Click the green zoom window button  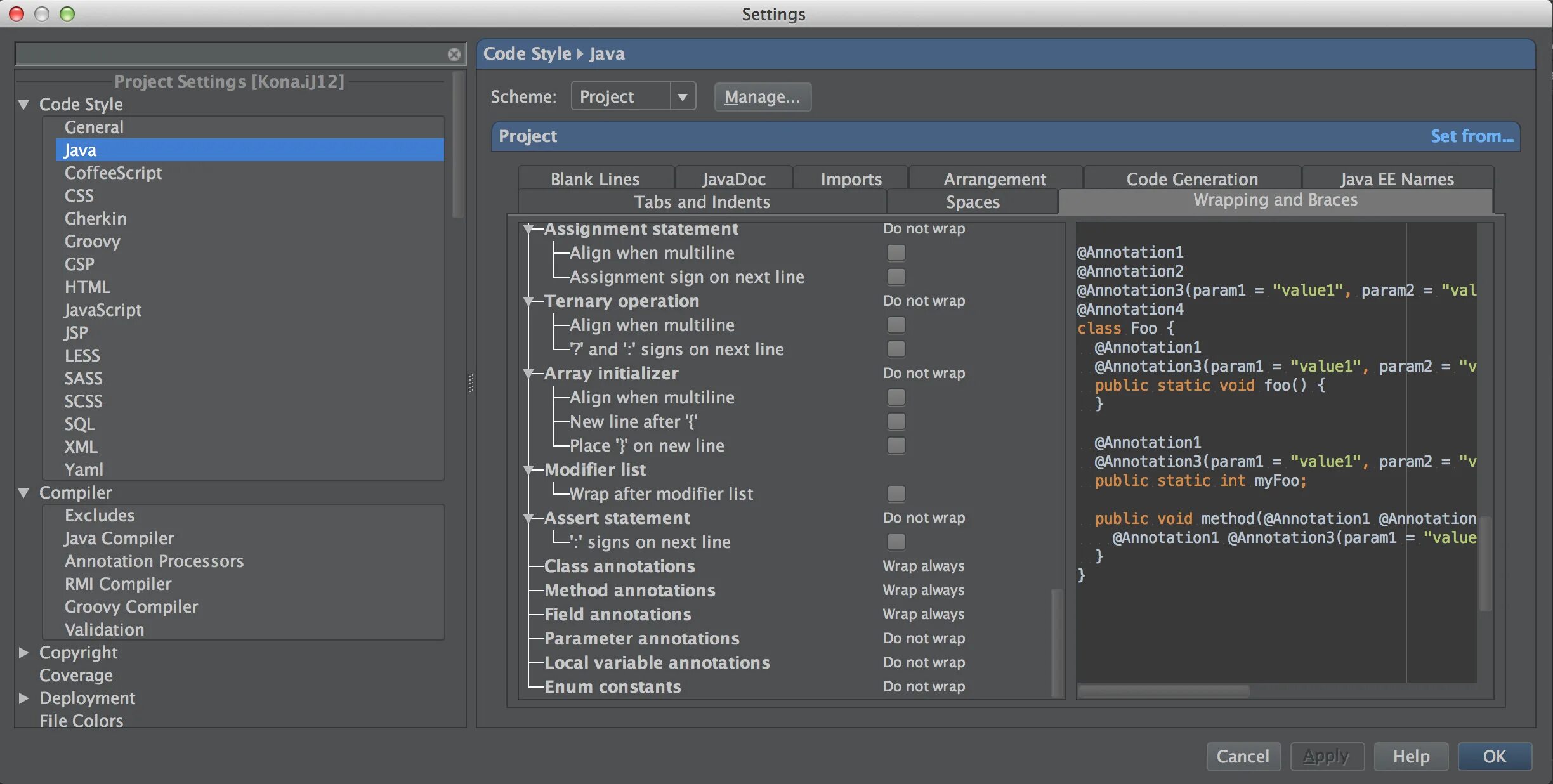(x=67, y=13)
